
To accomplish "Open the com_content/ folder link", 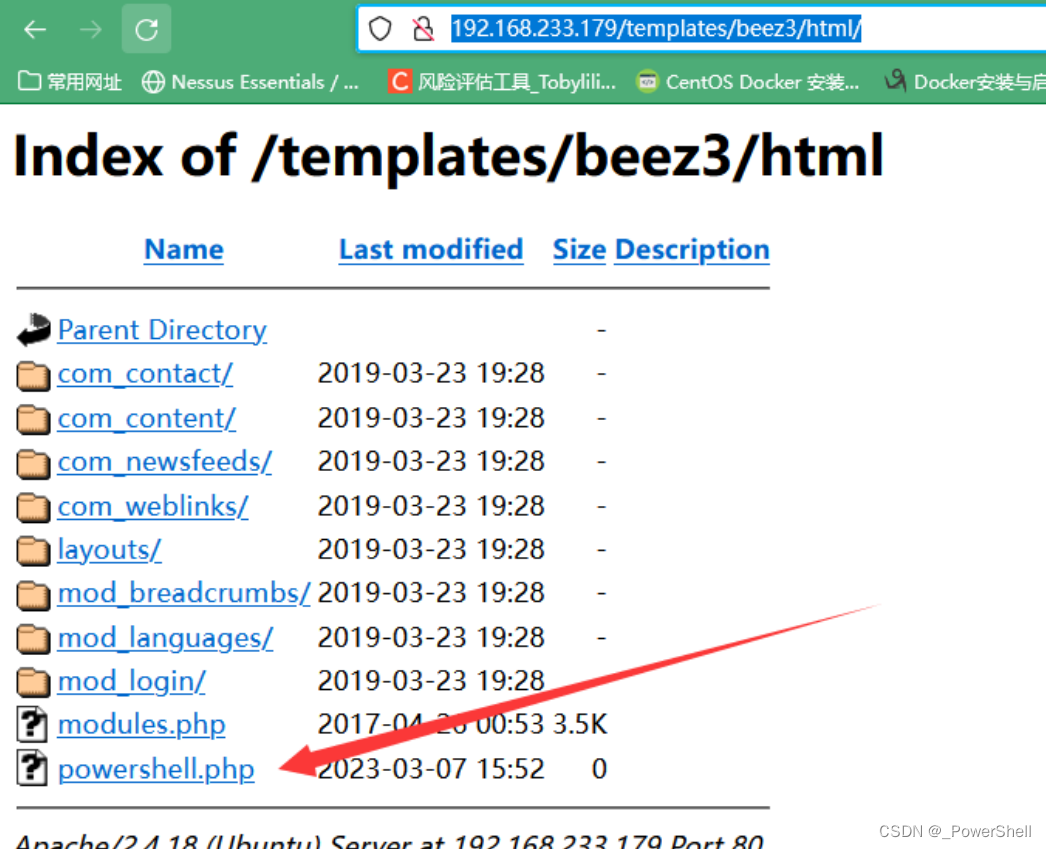I will 147,418.
